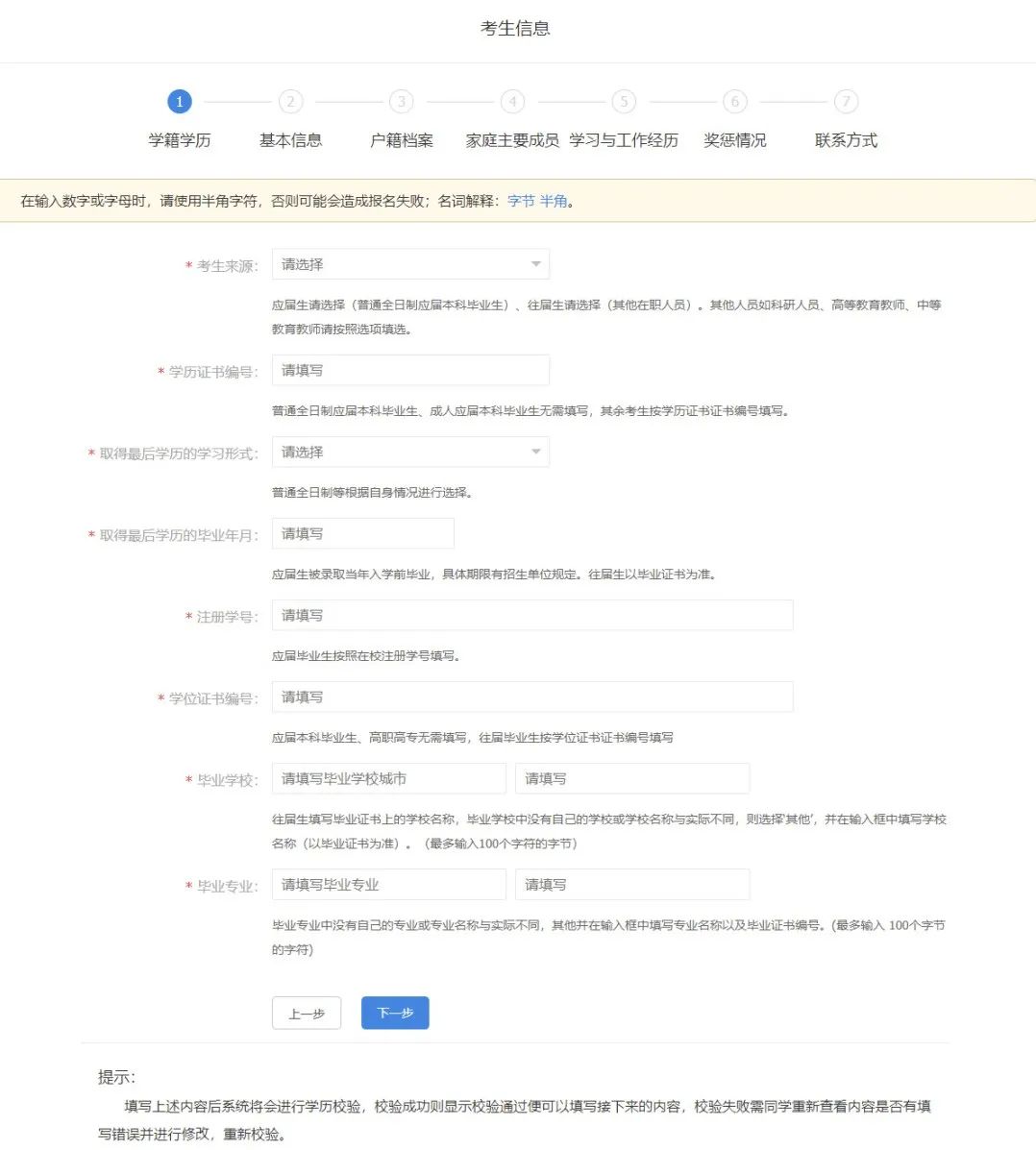1036x1150 pixels.
Task: Click step 4 circle for 家庭主要成员
Action: [x=512, y=101]
